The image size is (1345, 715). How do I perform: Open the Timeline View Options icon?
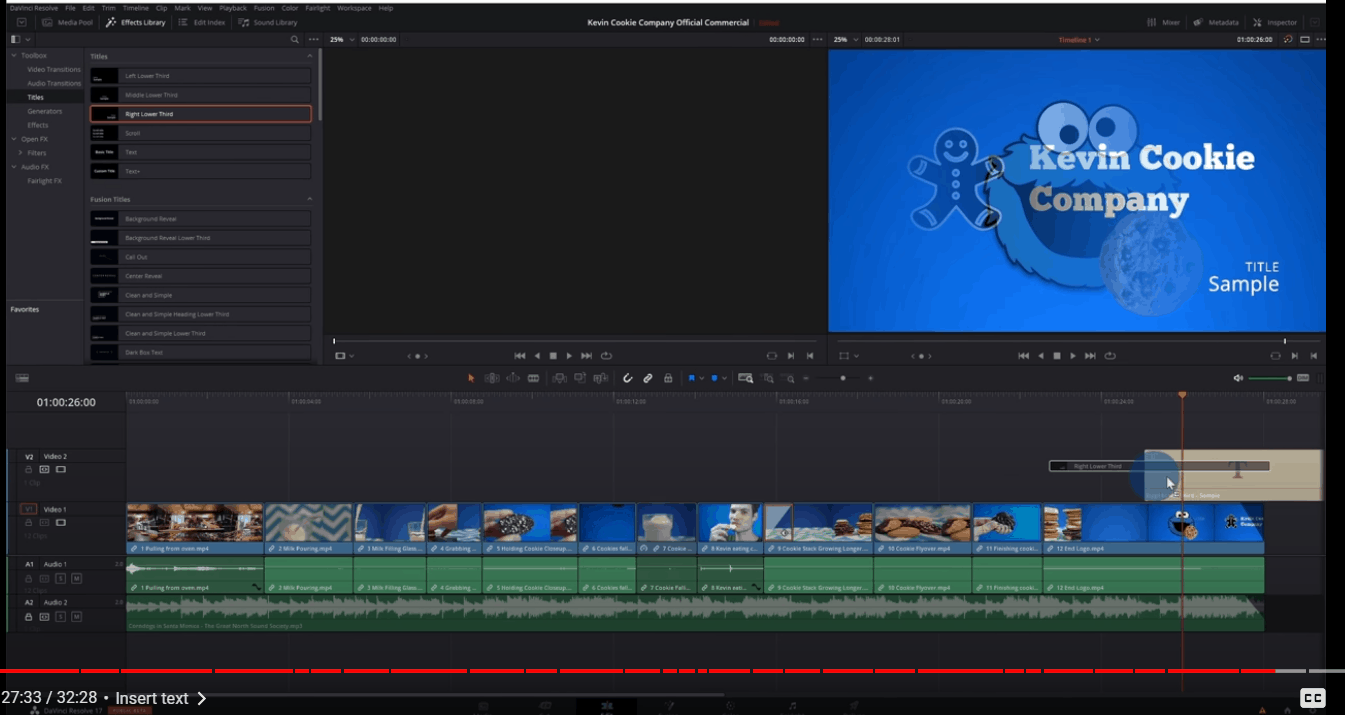coord(22,378)
